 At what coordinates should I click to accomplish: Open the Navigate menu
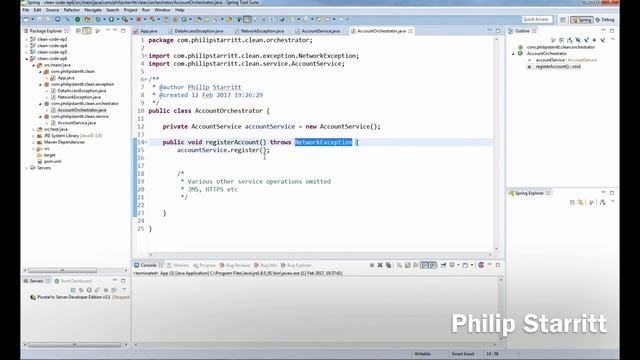(93, 10)
